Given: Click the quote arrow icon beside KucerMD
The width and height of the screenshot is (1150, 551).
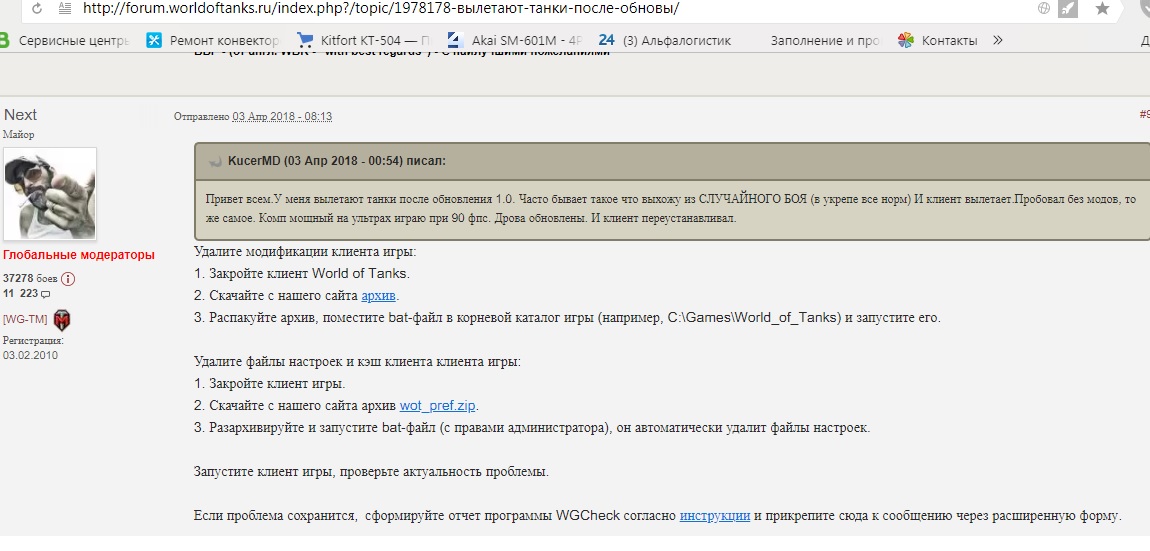Looking at the screenshot, I should click(214, 161).
